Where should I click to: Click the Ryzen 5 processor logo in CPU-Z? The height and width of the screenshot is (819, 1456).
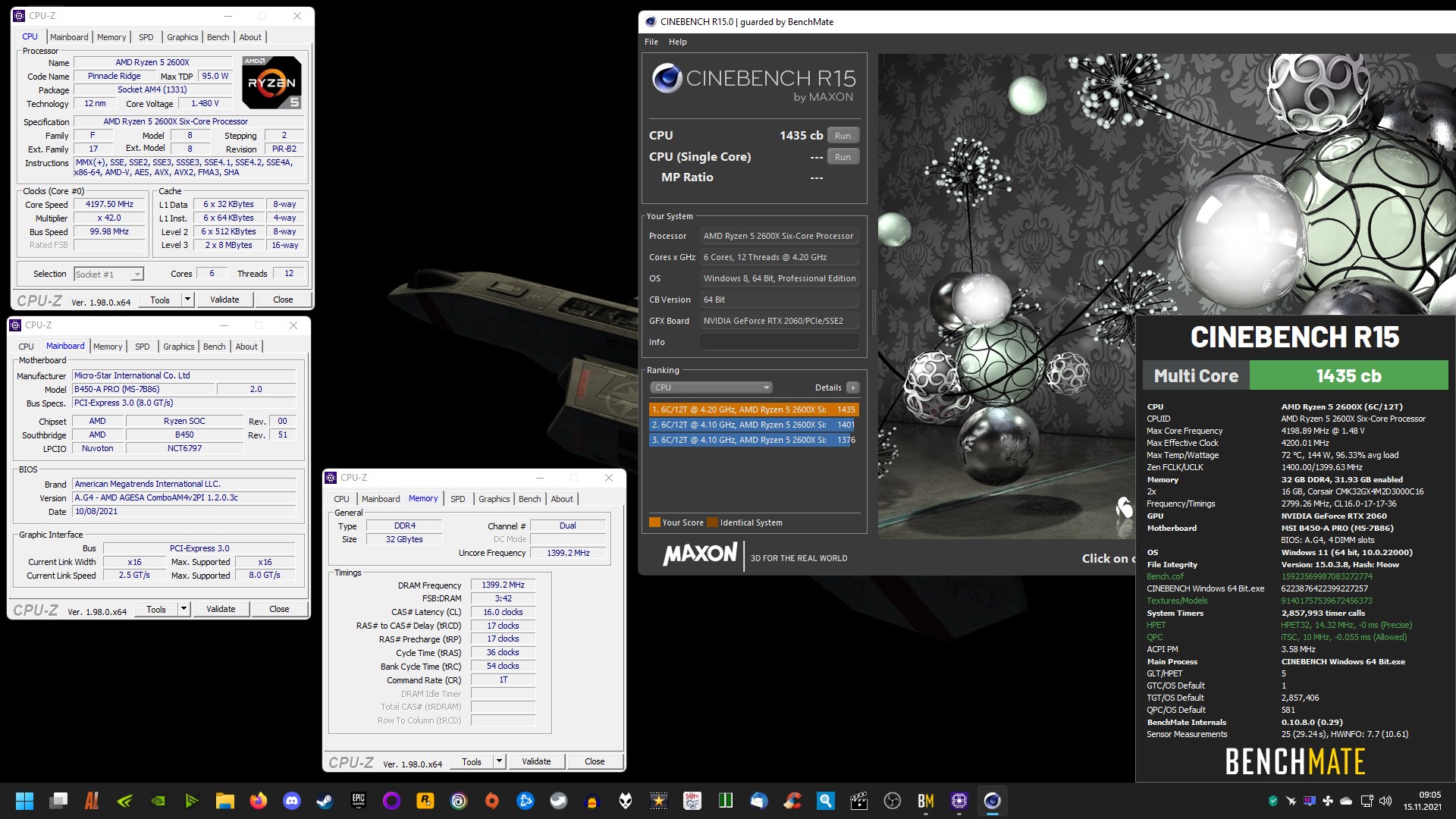[x=271, y=82]
